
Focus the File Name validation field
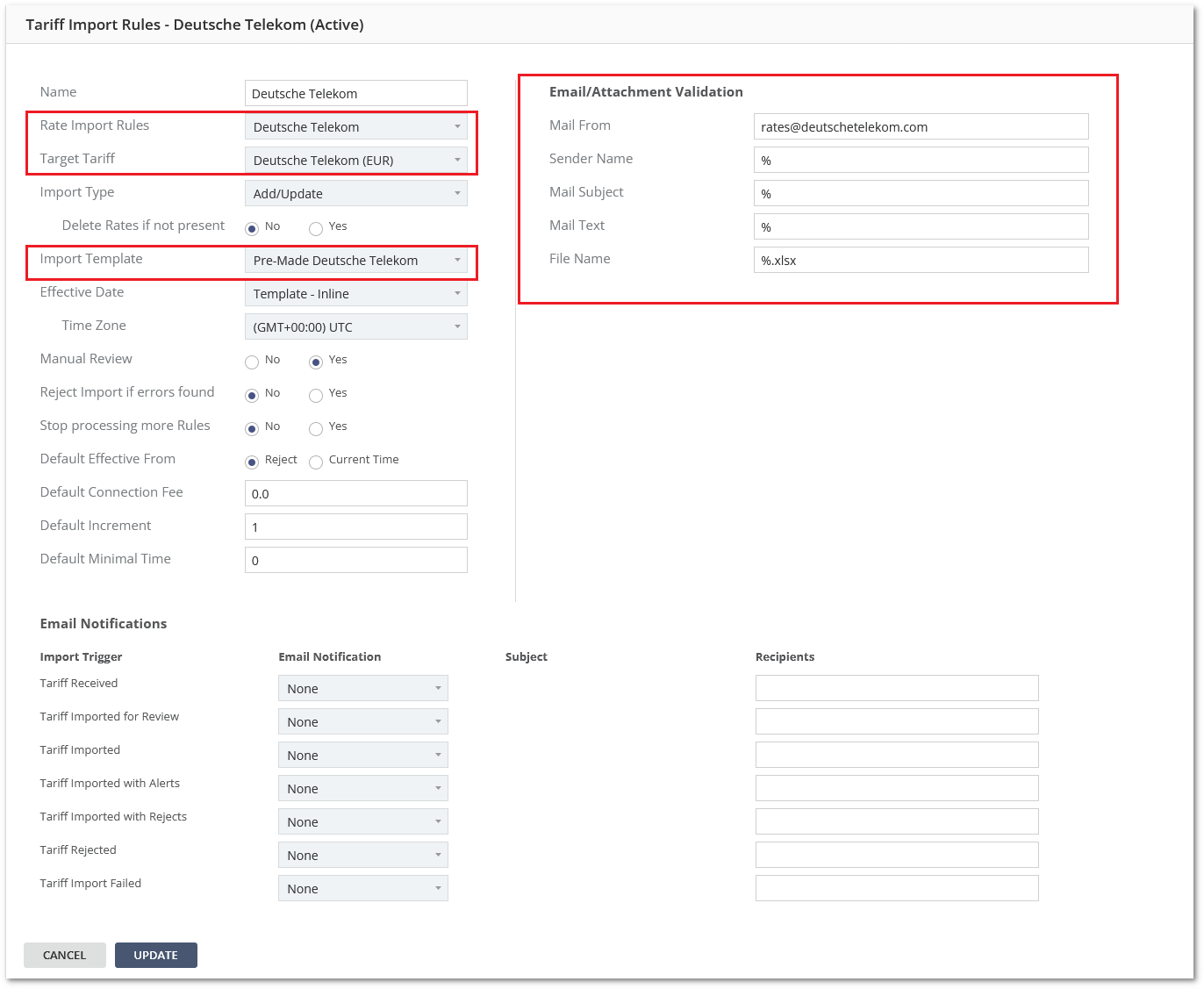click(921, 261)
